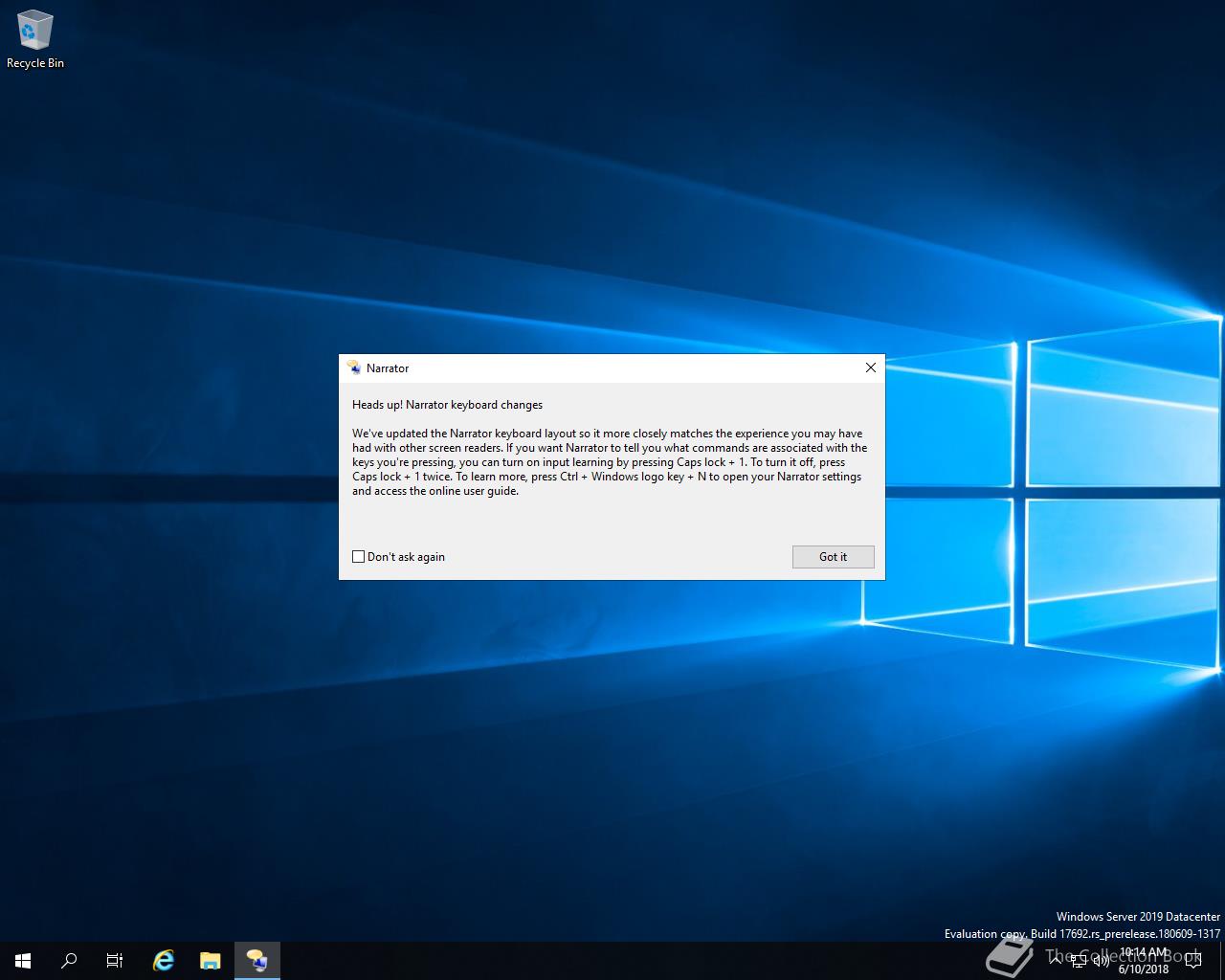The height and width of the screenshot is (980, 1225).
Task: Click the Got it button
Action: (833, 557)
